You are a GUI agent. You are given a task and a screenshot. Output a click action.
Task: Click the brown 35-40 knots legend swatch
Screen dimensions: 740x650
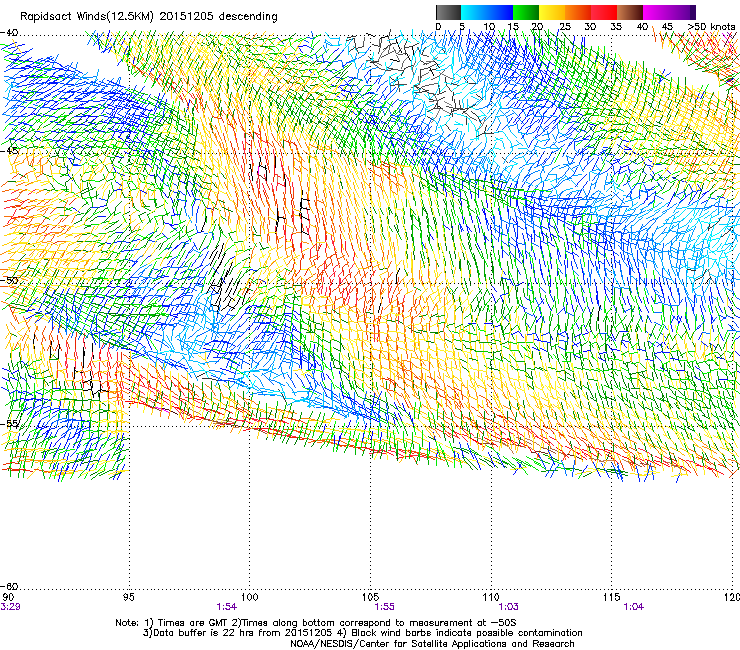630,12
